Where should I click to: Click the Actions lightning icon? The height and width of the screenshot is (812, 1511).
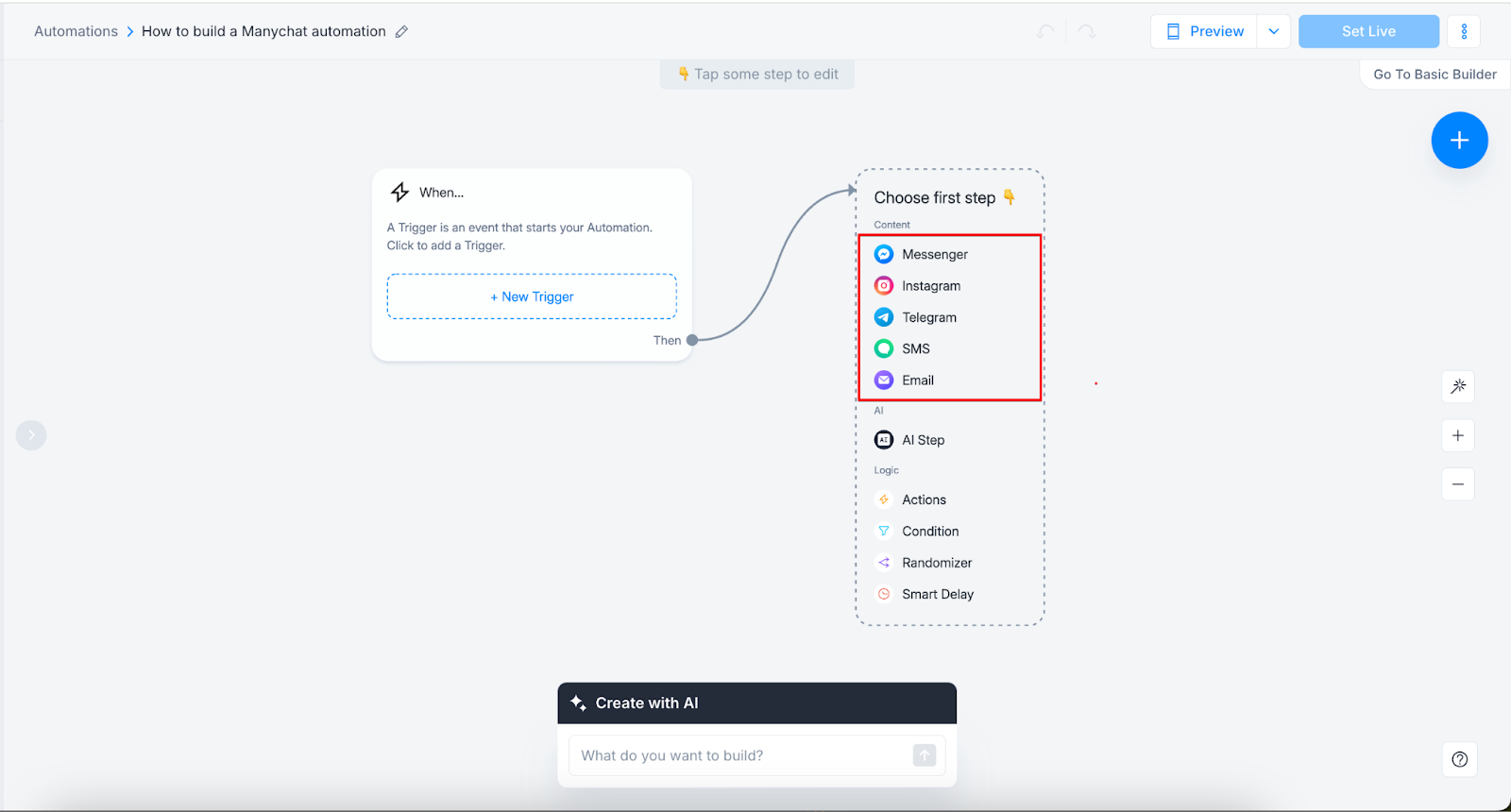point(884,499)
